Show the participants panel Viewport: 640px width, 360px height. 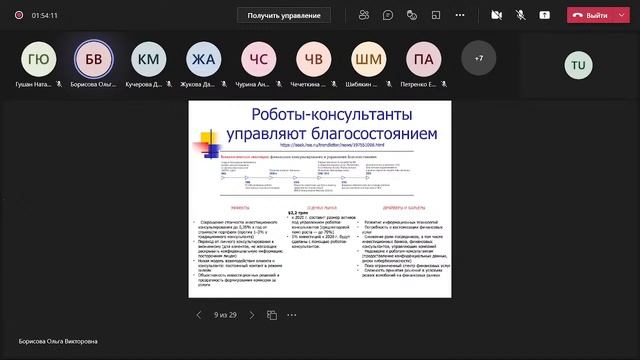[364, 15]
